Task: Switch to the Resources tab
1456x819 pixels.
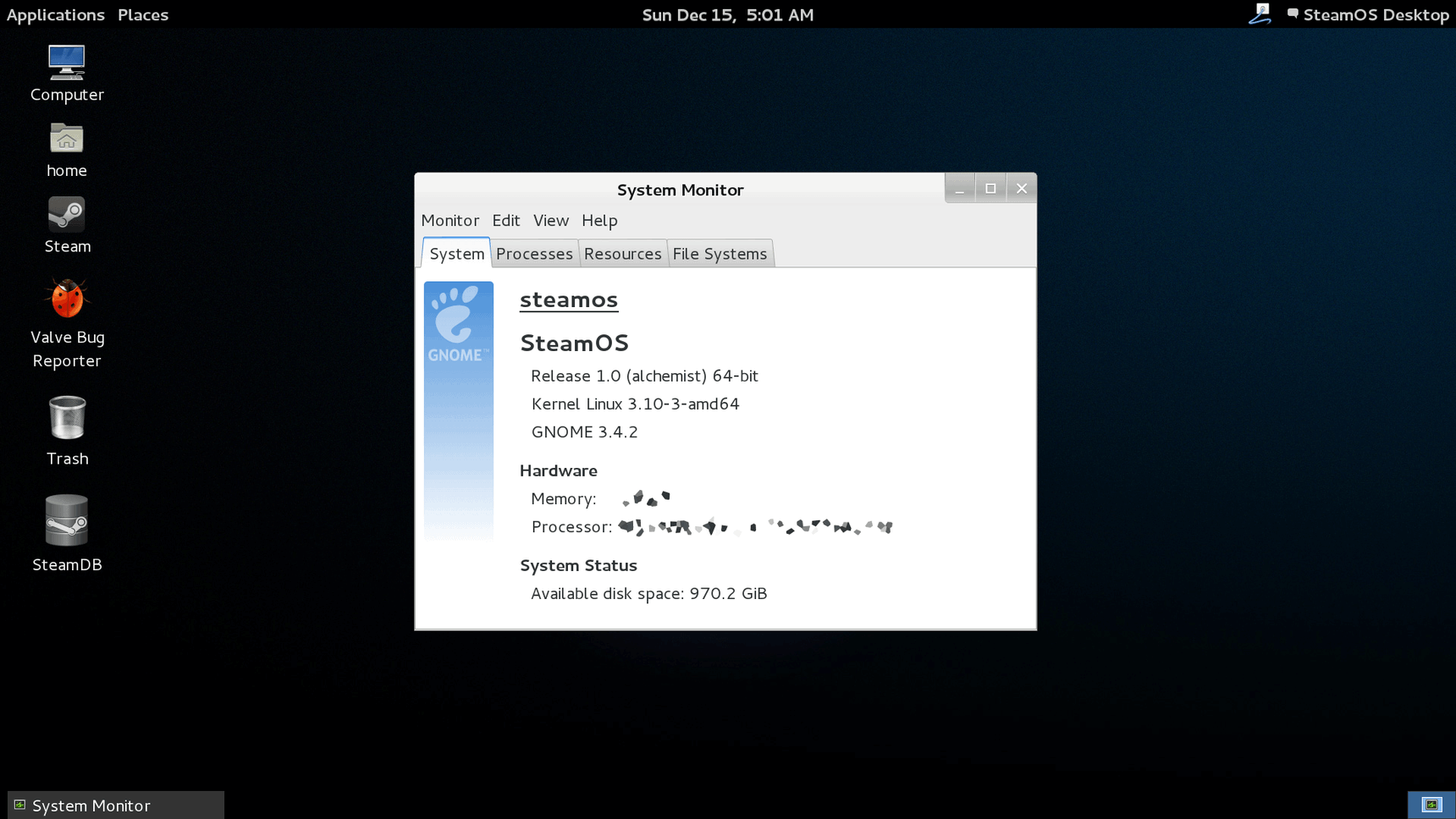Action: [623, 254]
